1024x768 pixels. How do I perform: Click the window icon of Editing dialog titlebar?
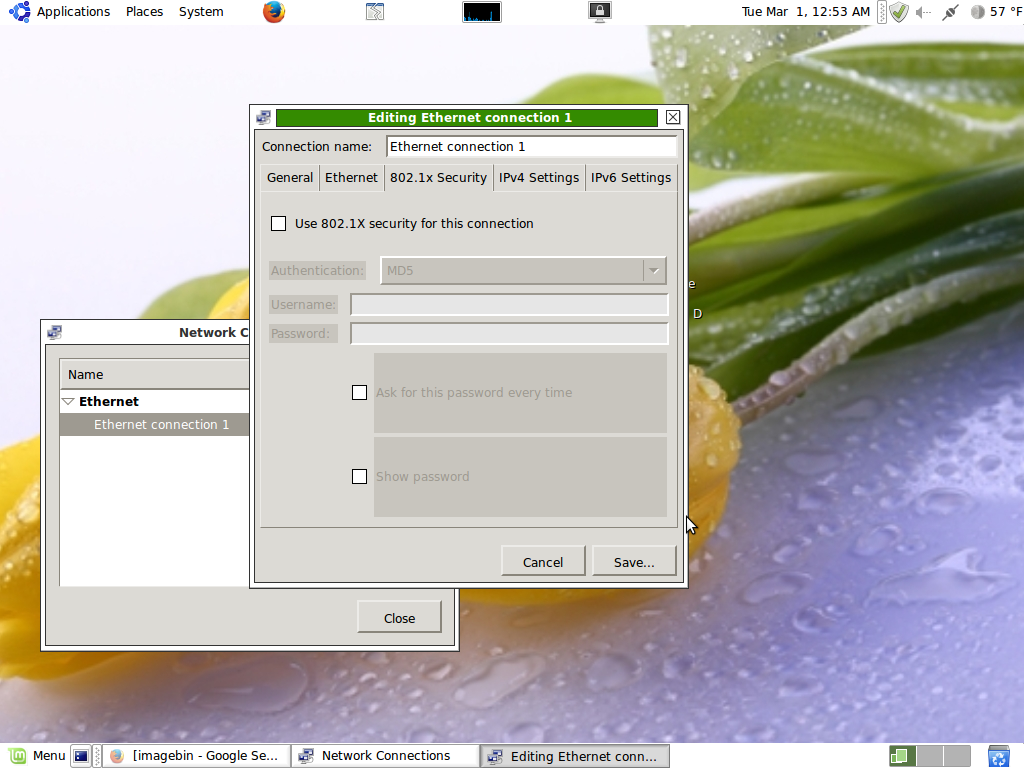[263, 118]
